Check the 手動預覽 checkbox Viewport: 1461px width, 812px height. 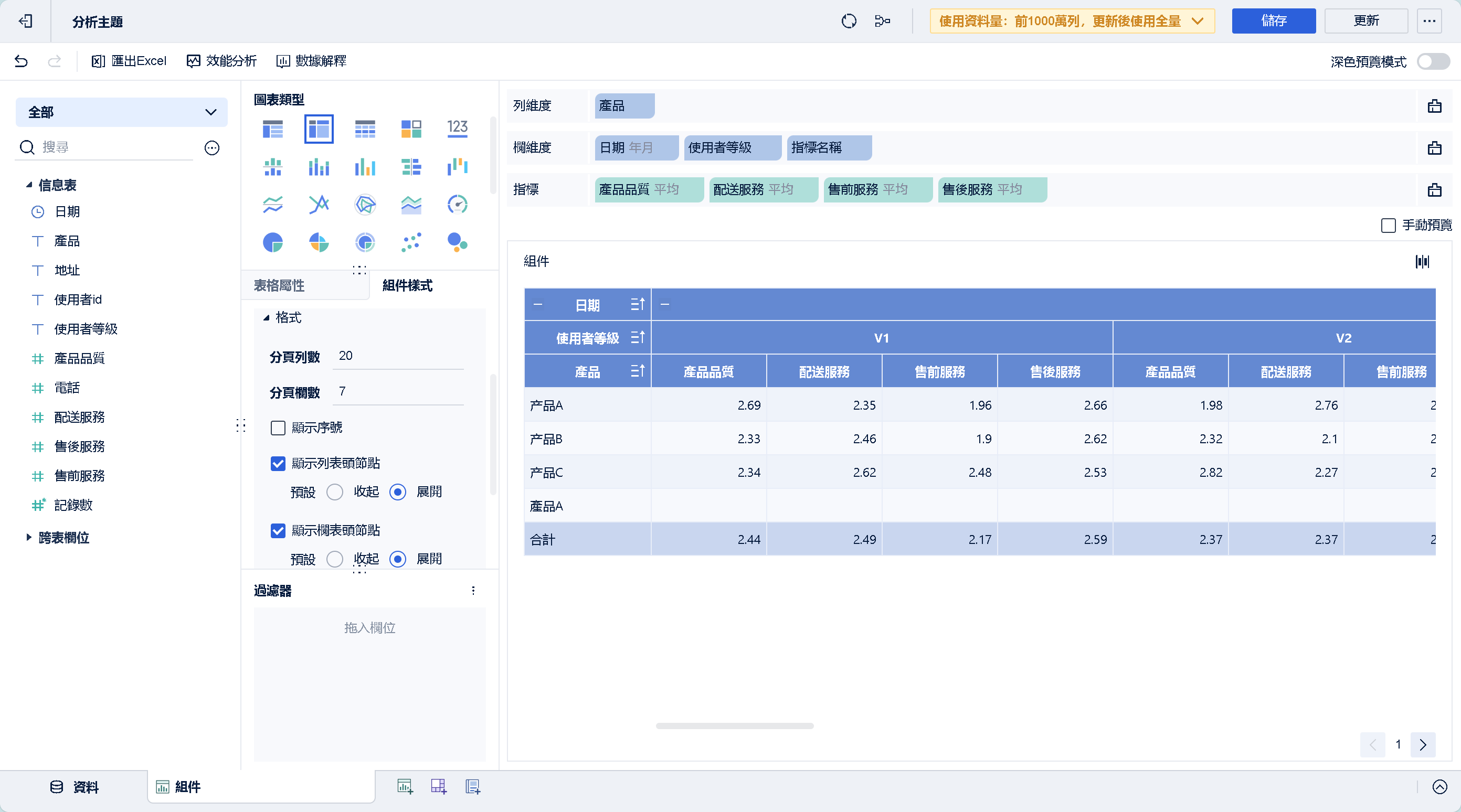1389,225
